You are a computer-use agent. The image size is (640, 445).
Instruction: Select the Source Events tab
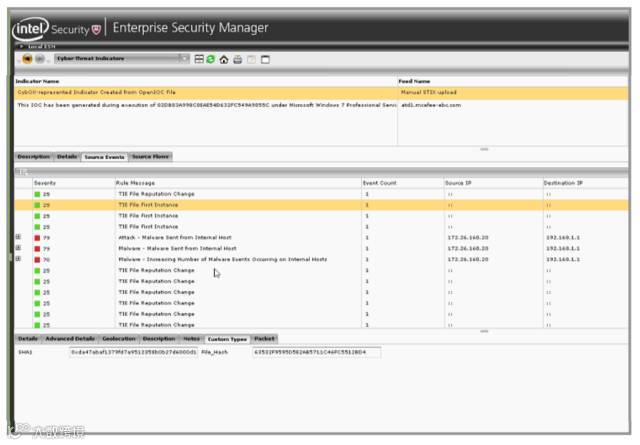click(x=104, y=157)
